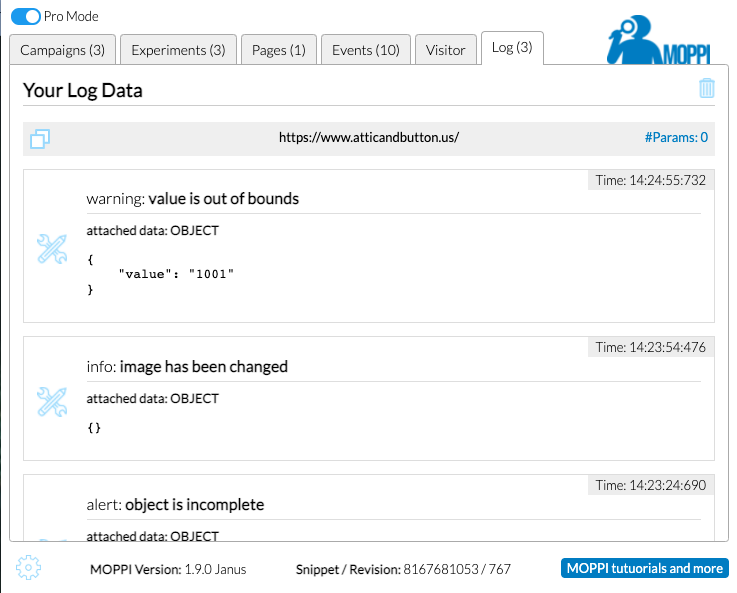
Task: Click attached data: OBJECT under the warning entry
Action: pos(153,231)
